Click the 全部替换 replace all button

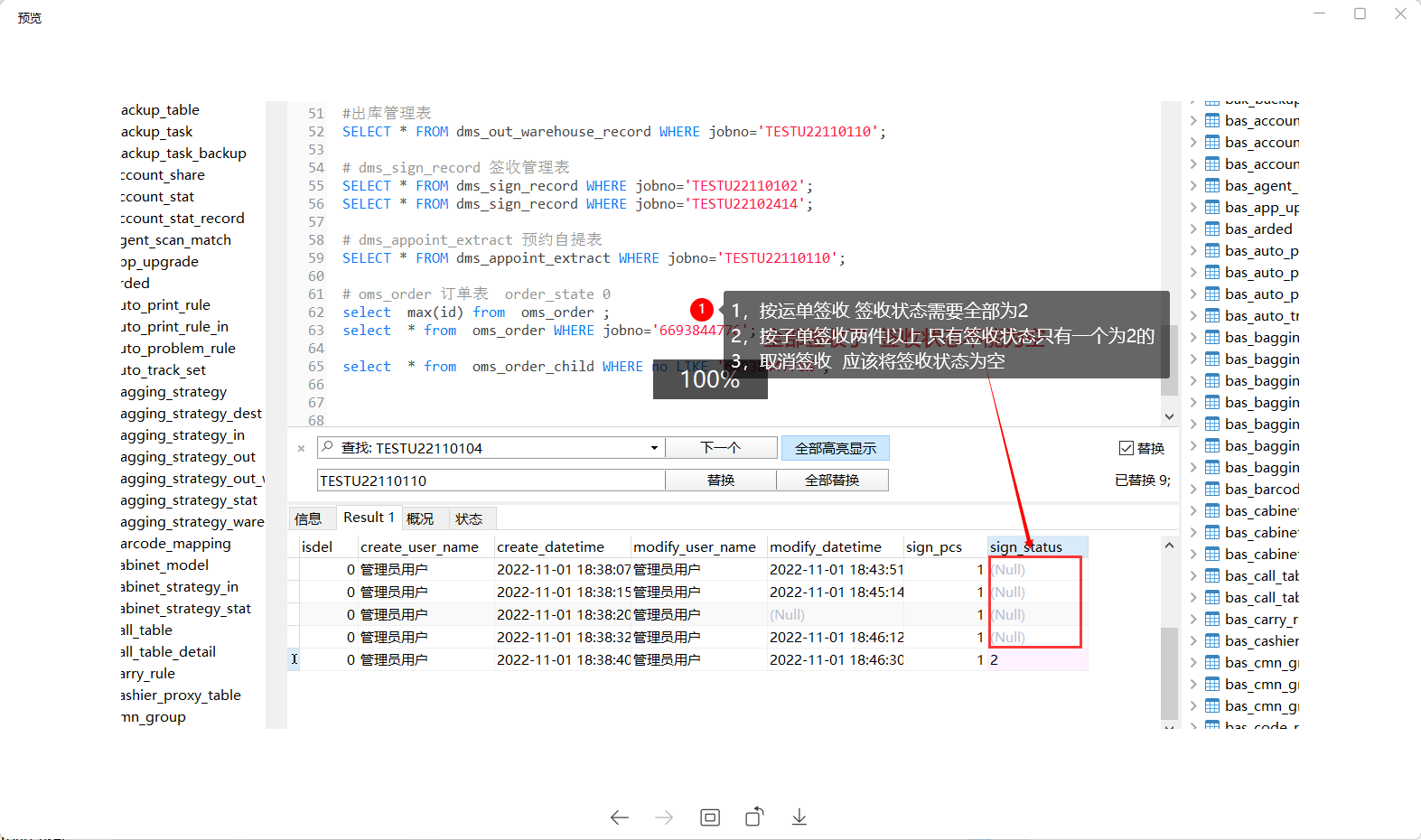pos(832,480)
